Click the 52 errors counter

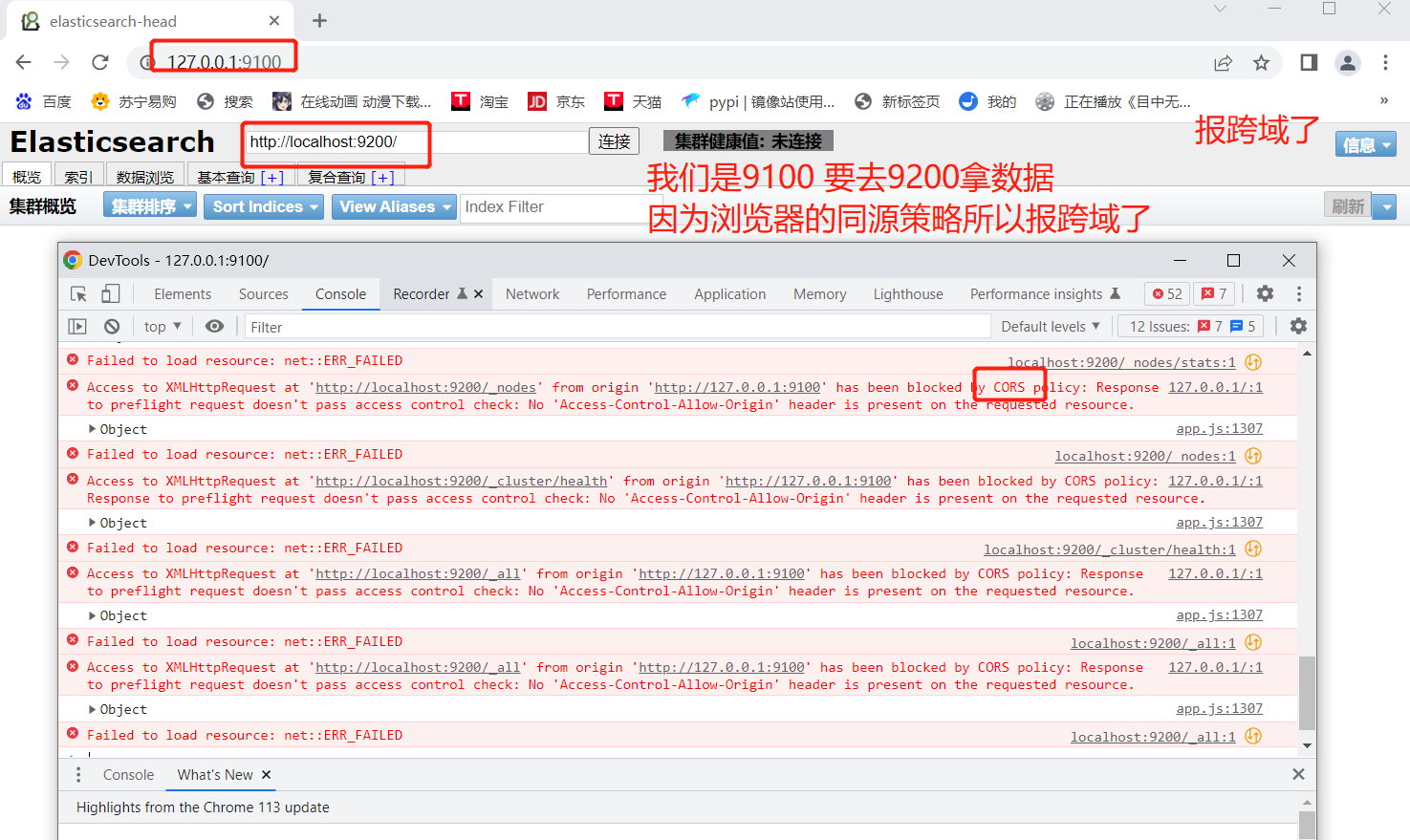click(1167, 294)
